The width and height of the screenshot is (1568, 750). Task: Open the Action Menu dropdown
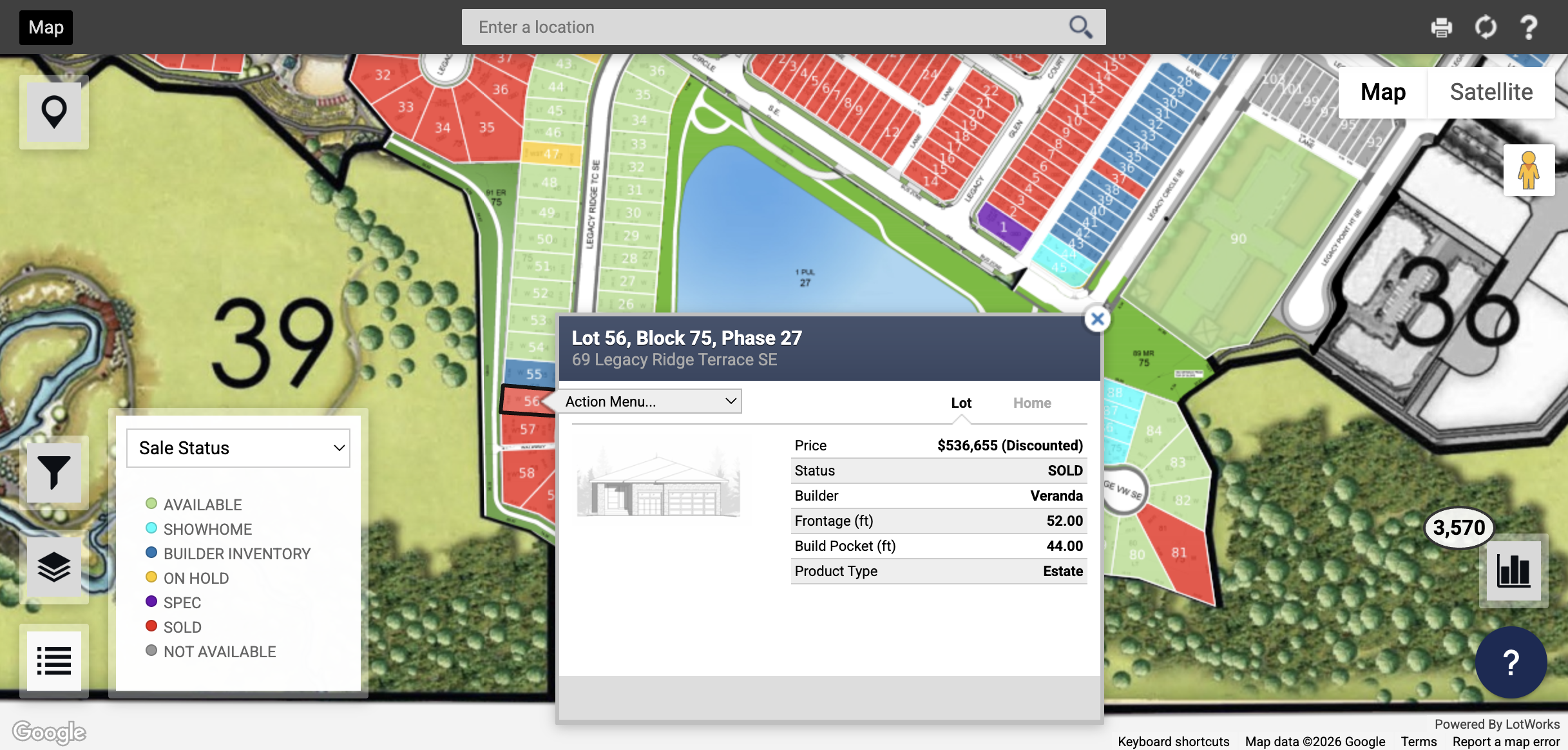649,401
